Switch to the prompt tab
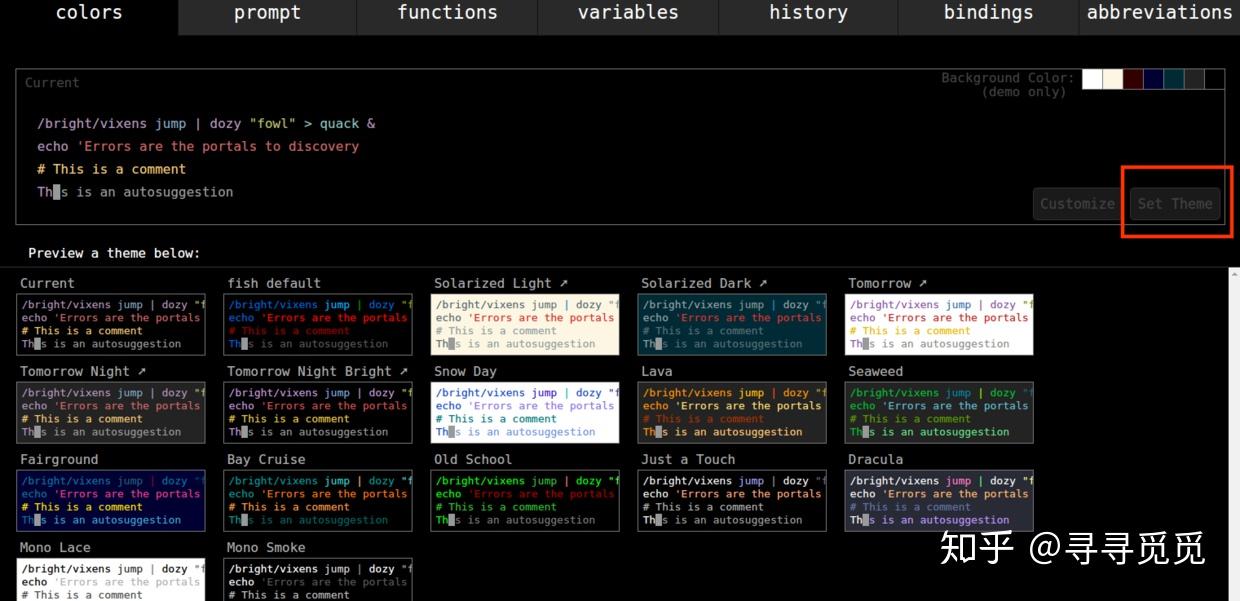 pyautogui.click(x=267, y=14)
